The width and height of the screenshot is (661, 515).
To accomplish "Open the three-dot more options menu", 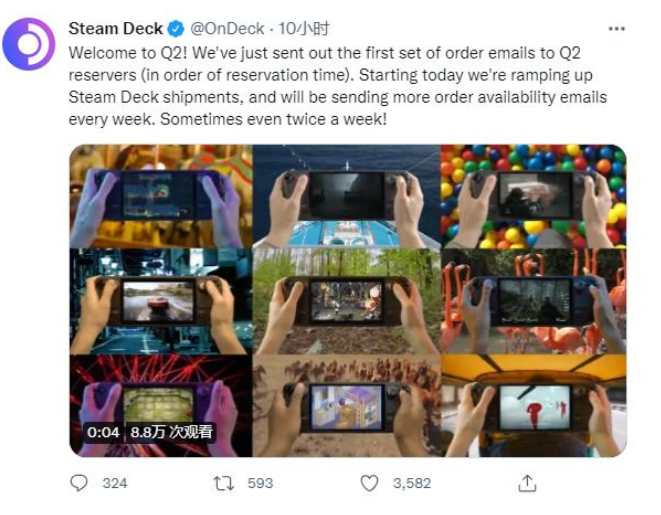I will [616, 29].
